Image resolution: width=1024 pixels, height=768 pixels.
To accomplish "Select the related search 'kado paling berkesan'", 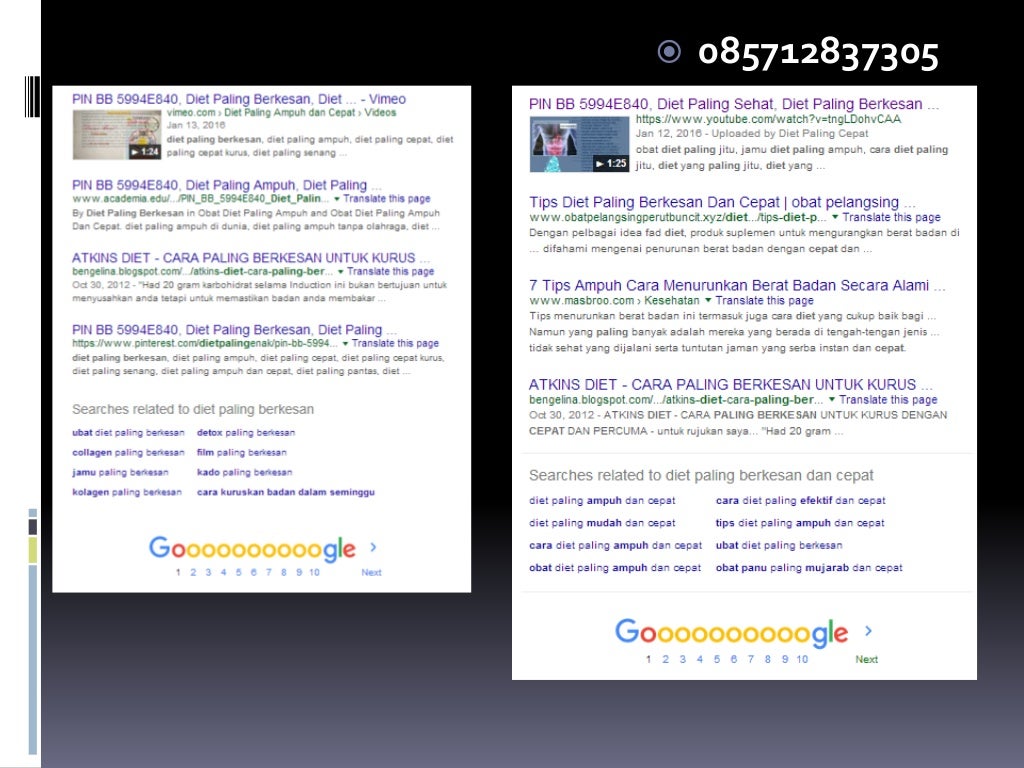I will pos(244,472).
